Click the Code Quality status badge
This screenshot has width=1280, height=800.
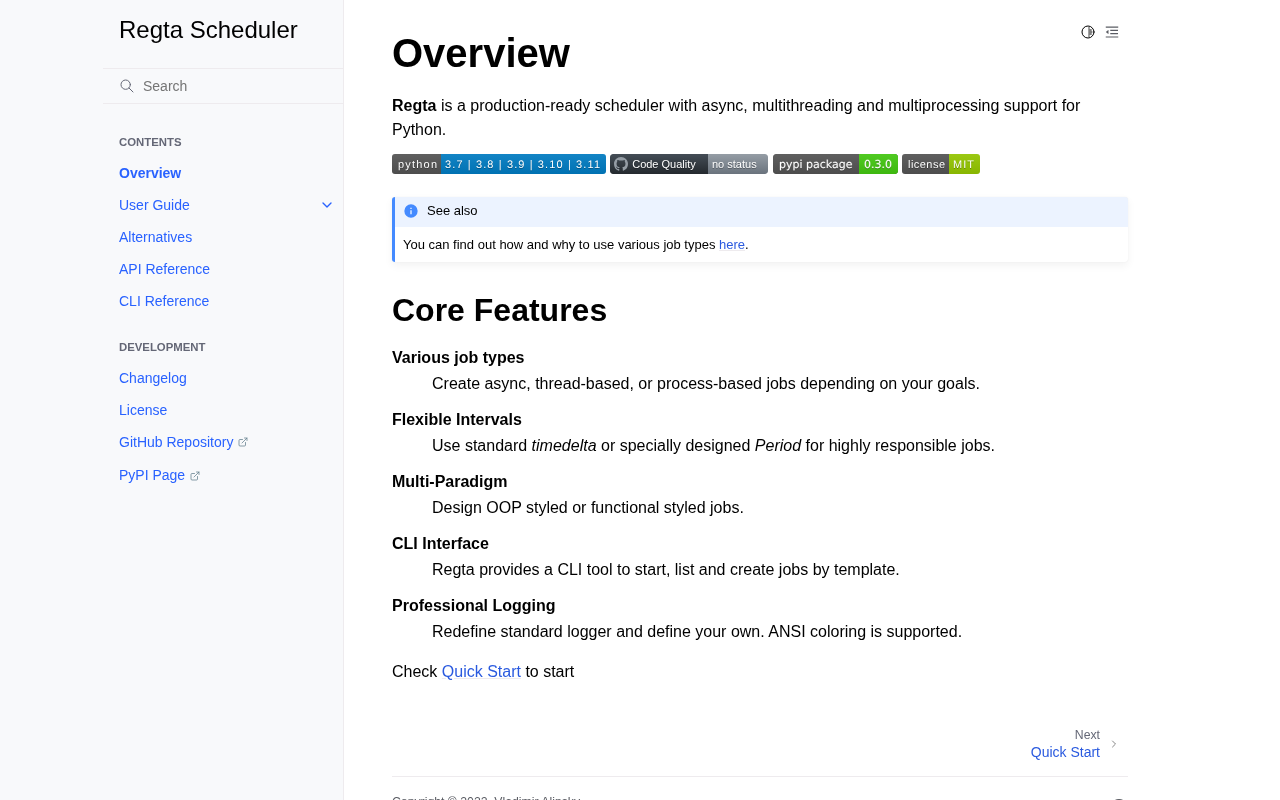click(689, 164)
